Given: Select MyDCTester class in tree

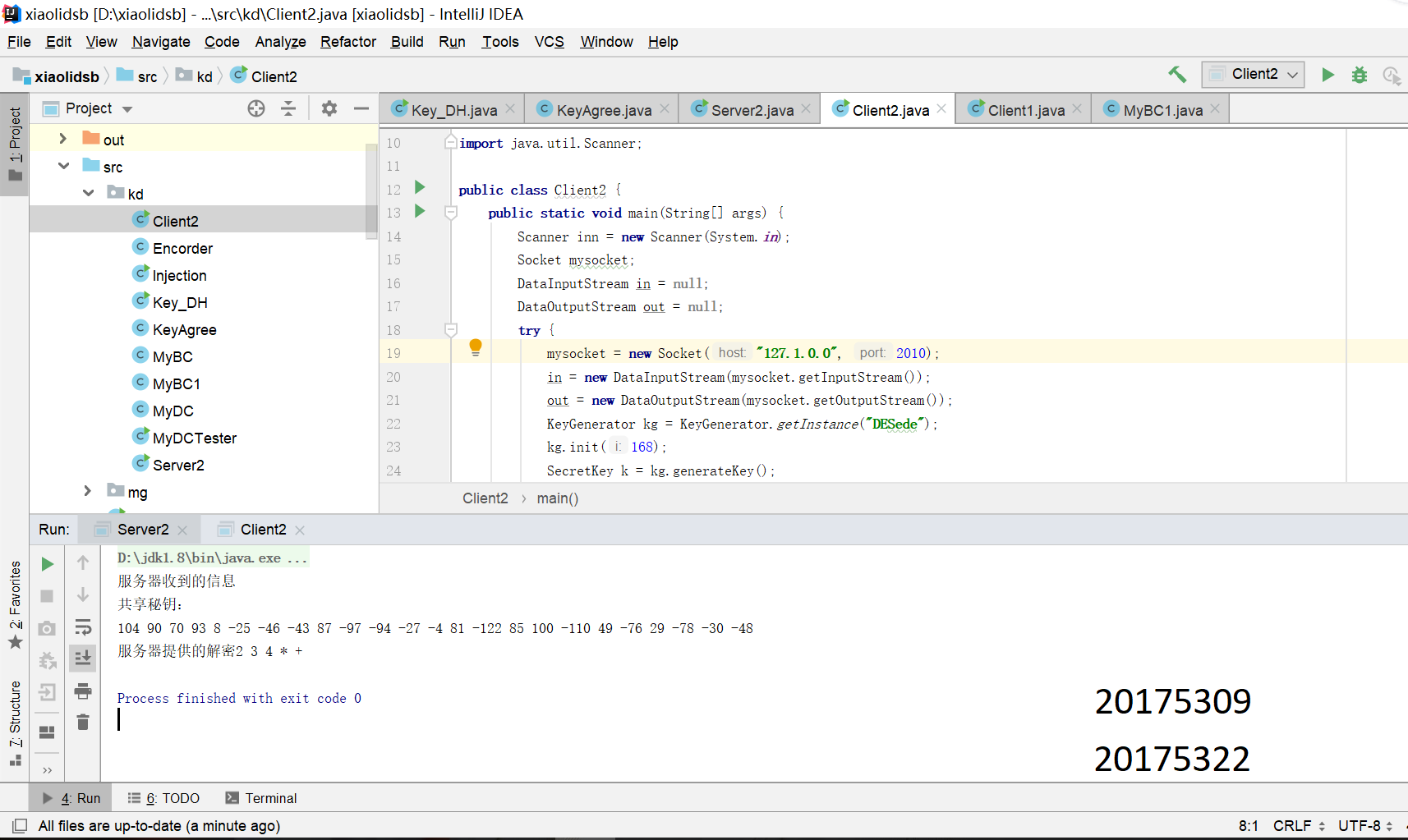Looking at the screenshot, I should pos(194,438).
